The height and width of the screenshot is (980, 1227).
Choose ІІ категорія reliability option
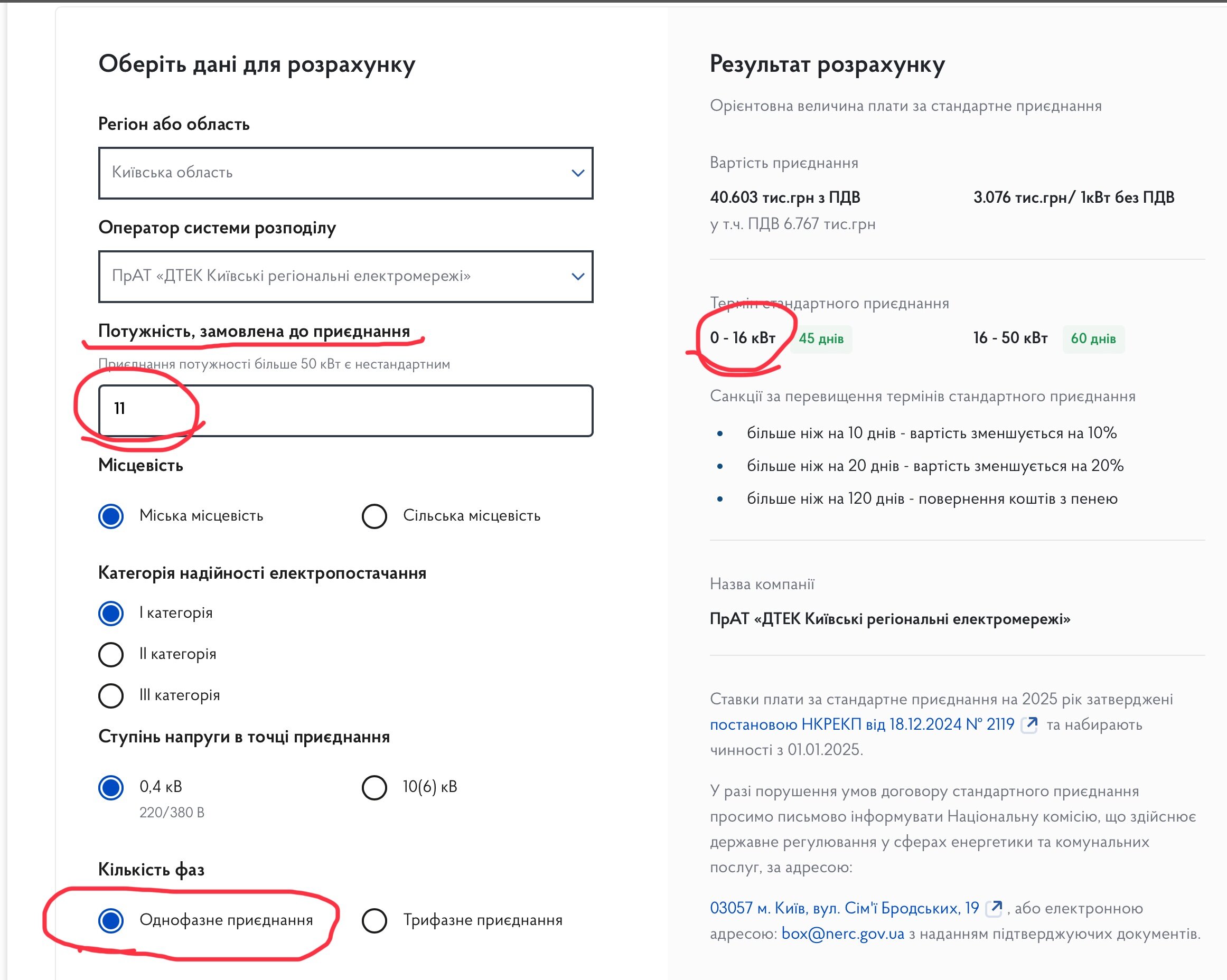111,654
